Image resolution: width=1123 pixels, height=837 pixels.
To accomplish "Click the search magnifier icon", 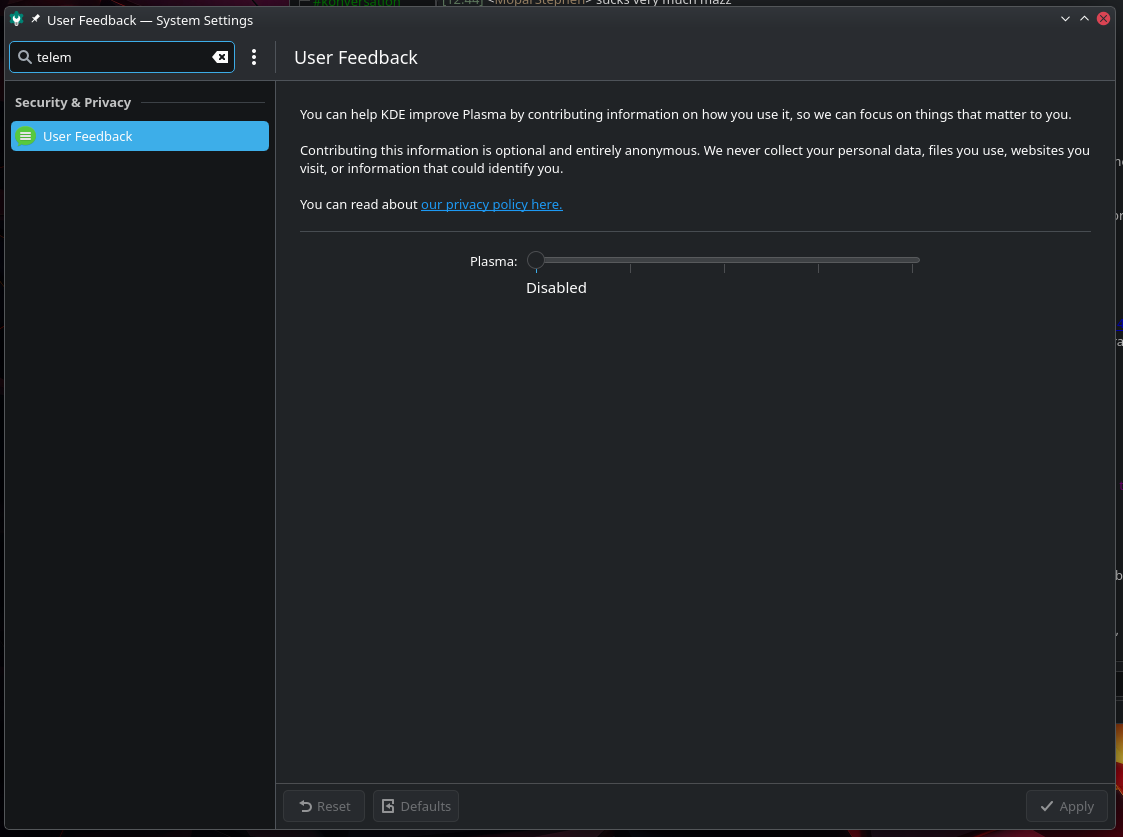I will point(24,57).
